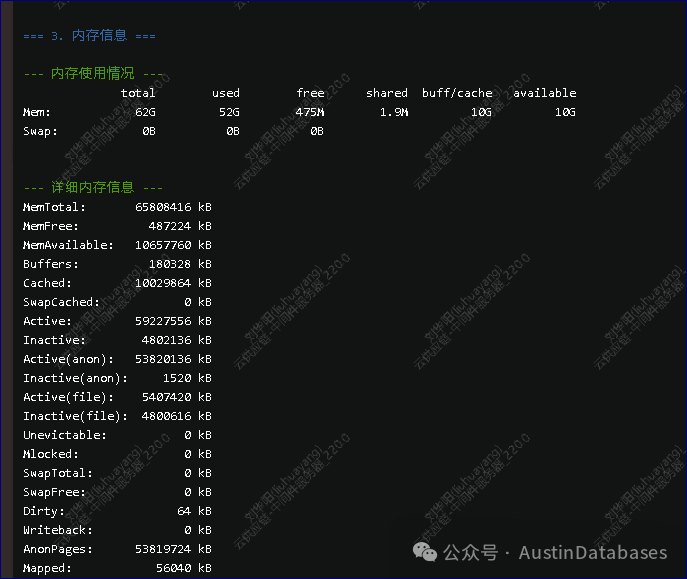Click the 'Mapped:' label
Image resolution: width=687 pixels, height=579 pixels.
(x=47, y=568)
